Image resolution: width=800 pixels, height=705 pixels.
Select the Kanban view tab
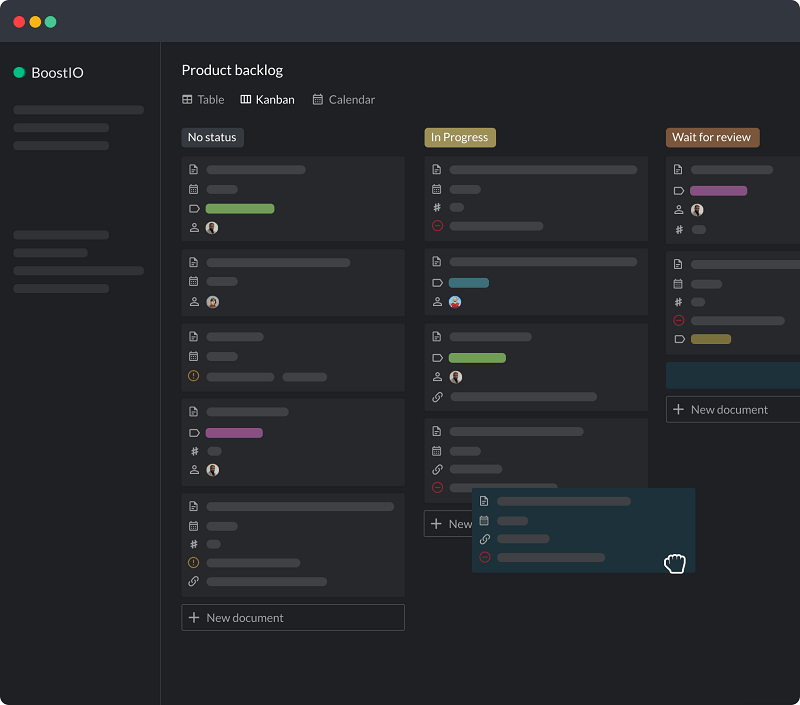coord(267,100)
